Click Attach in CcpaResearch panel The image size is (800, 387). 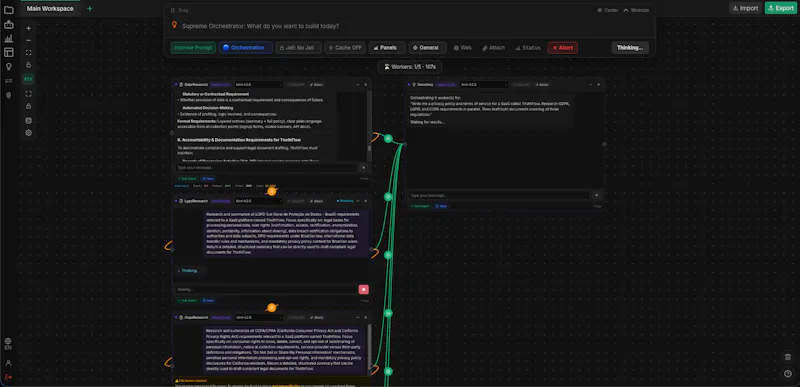(316, 317)
